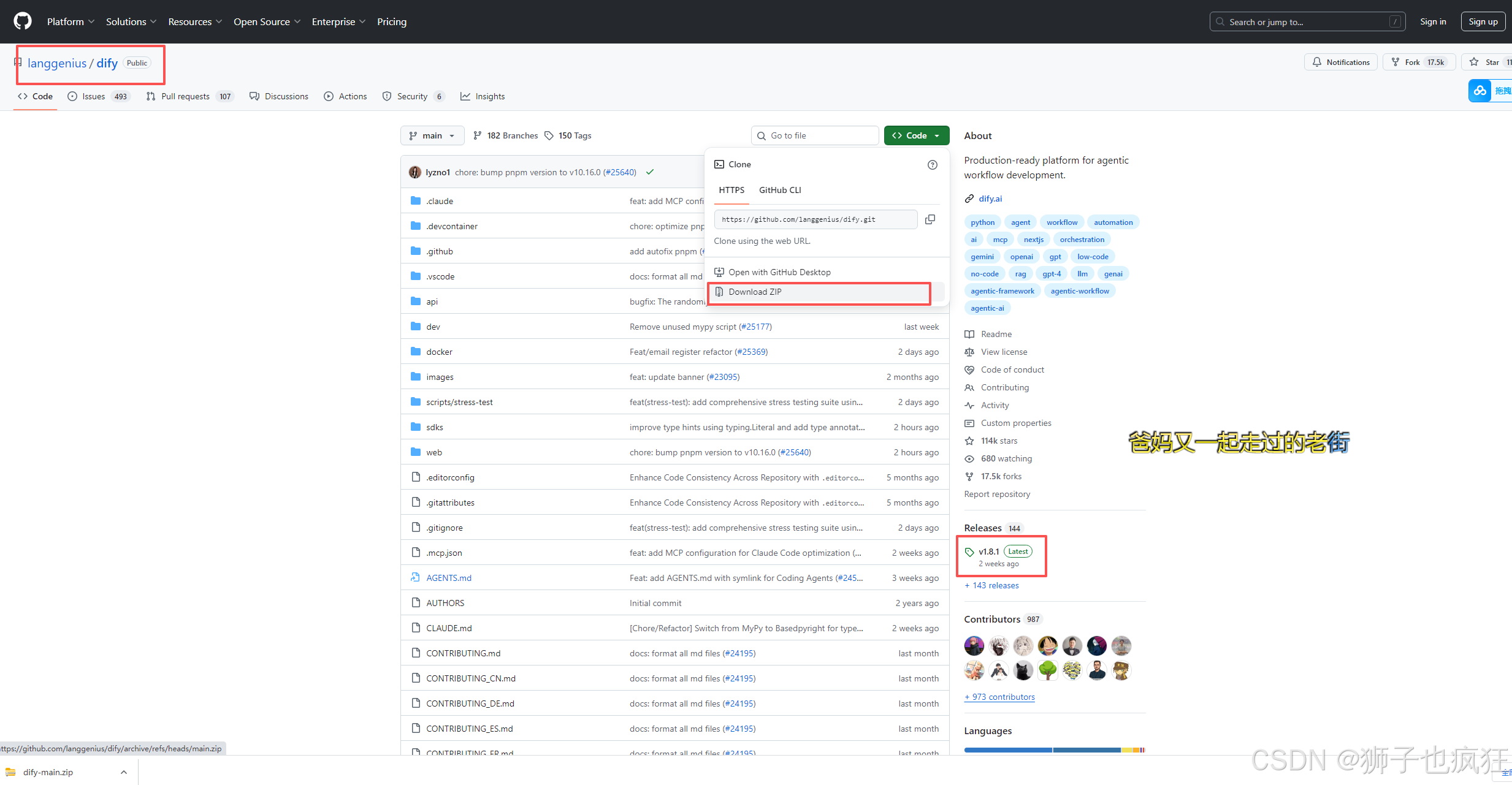Open the 150 Tags link
The image size is (1512, 785).
[568, 135]
